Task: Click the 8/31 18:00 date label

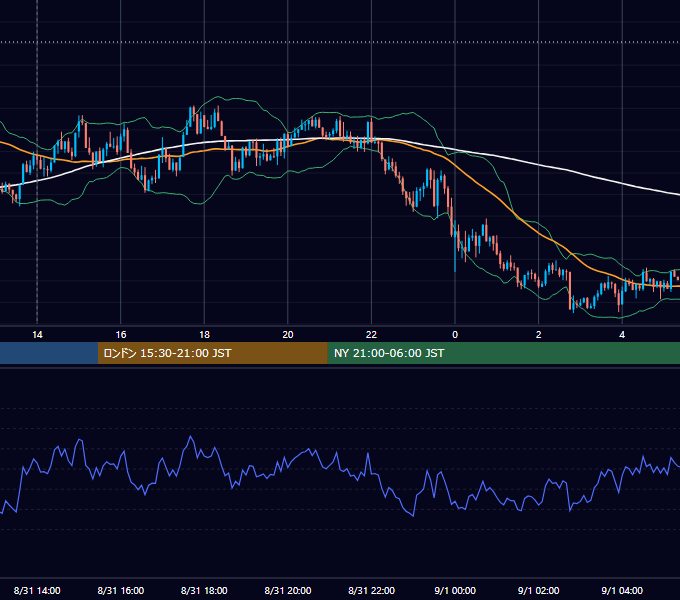Action: tap(204, 590)
